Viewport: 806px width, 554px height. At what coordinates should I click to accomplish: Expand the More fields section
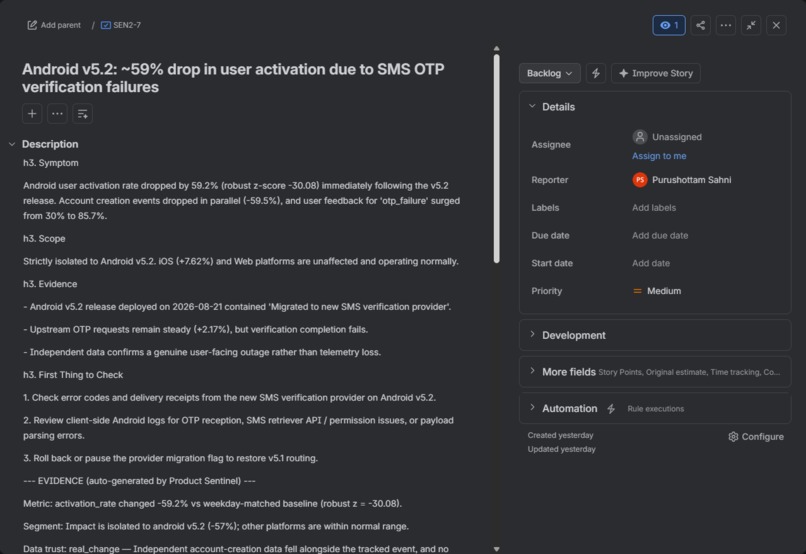point(655,372)
